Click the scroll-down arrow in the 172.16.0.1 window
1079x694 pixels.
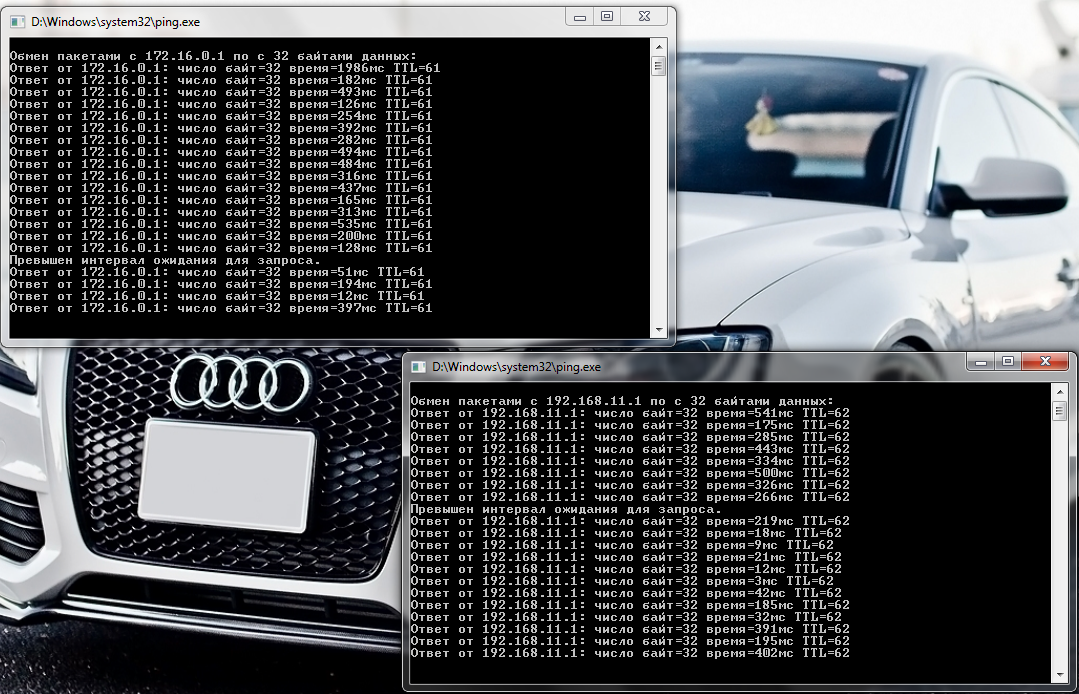click(x=659, y=330)
